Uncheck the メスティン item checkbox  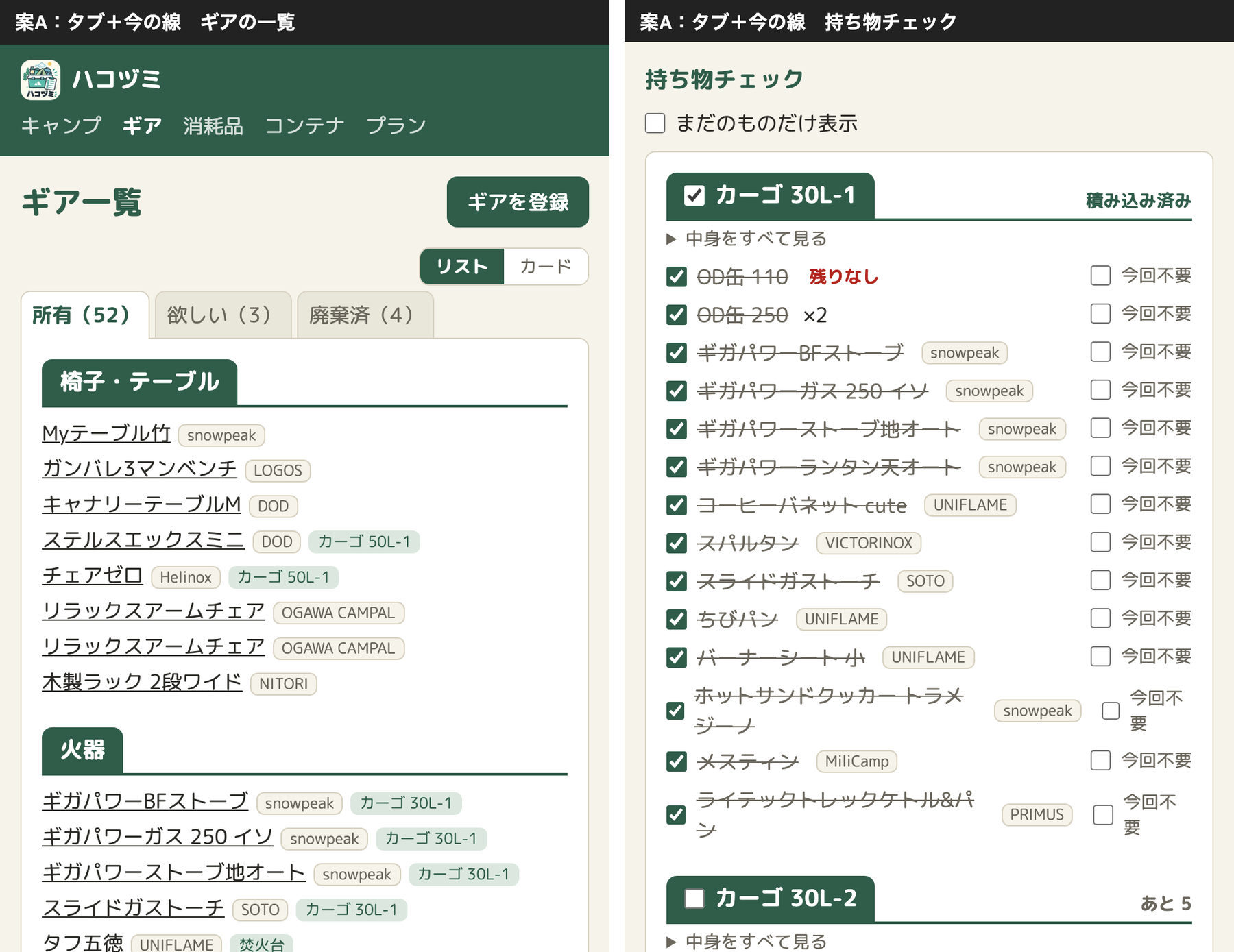[x=677, y=761]
